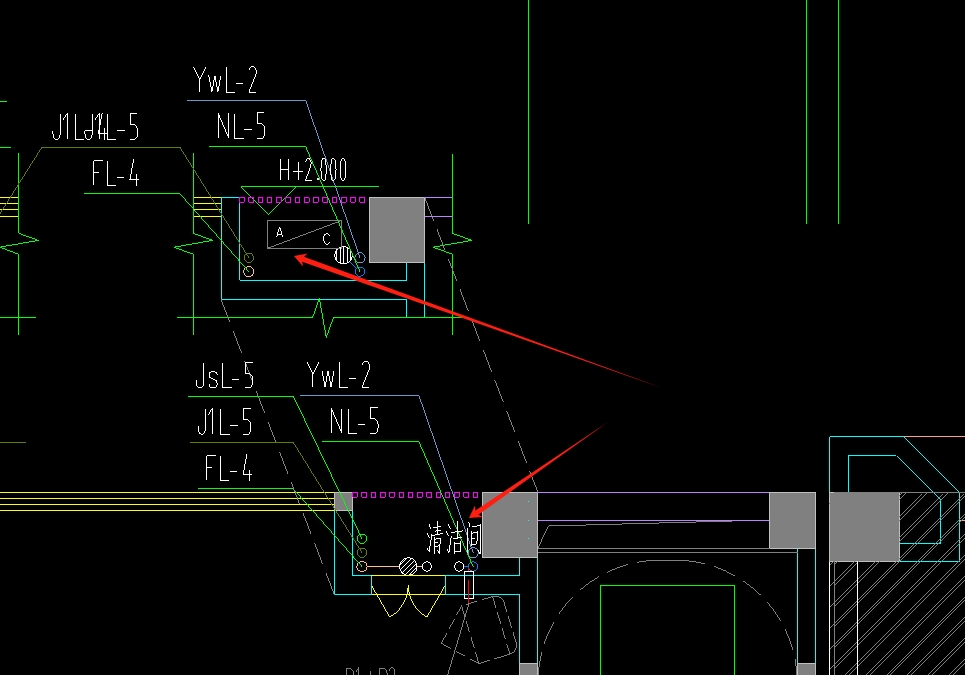965x675 pixels.
Task: Pick the small white rectangle with red line
Action: click(469, 585)
